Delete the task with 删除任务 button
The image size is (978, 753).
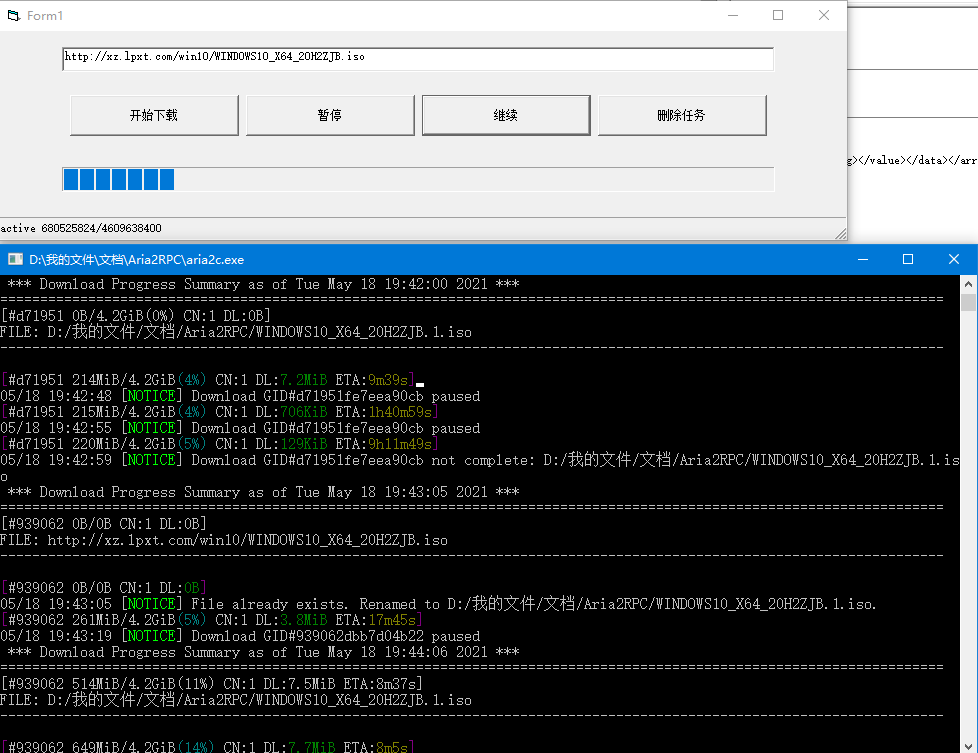[682, 115]
